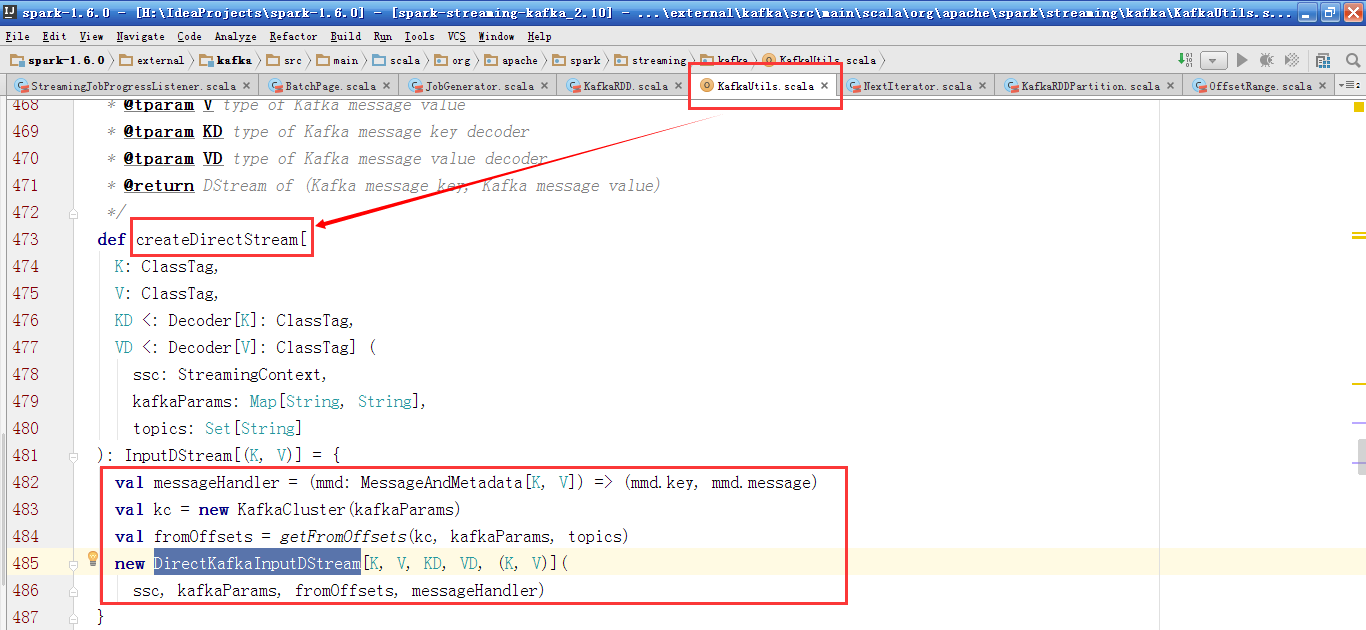
Task: Click the Make Project build icon
Action: click(x=1185, y=60)
